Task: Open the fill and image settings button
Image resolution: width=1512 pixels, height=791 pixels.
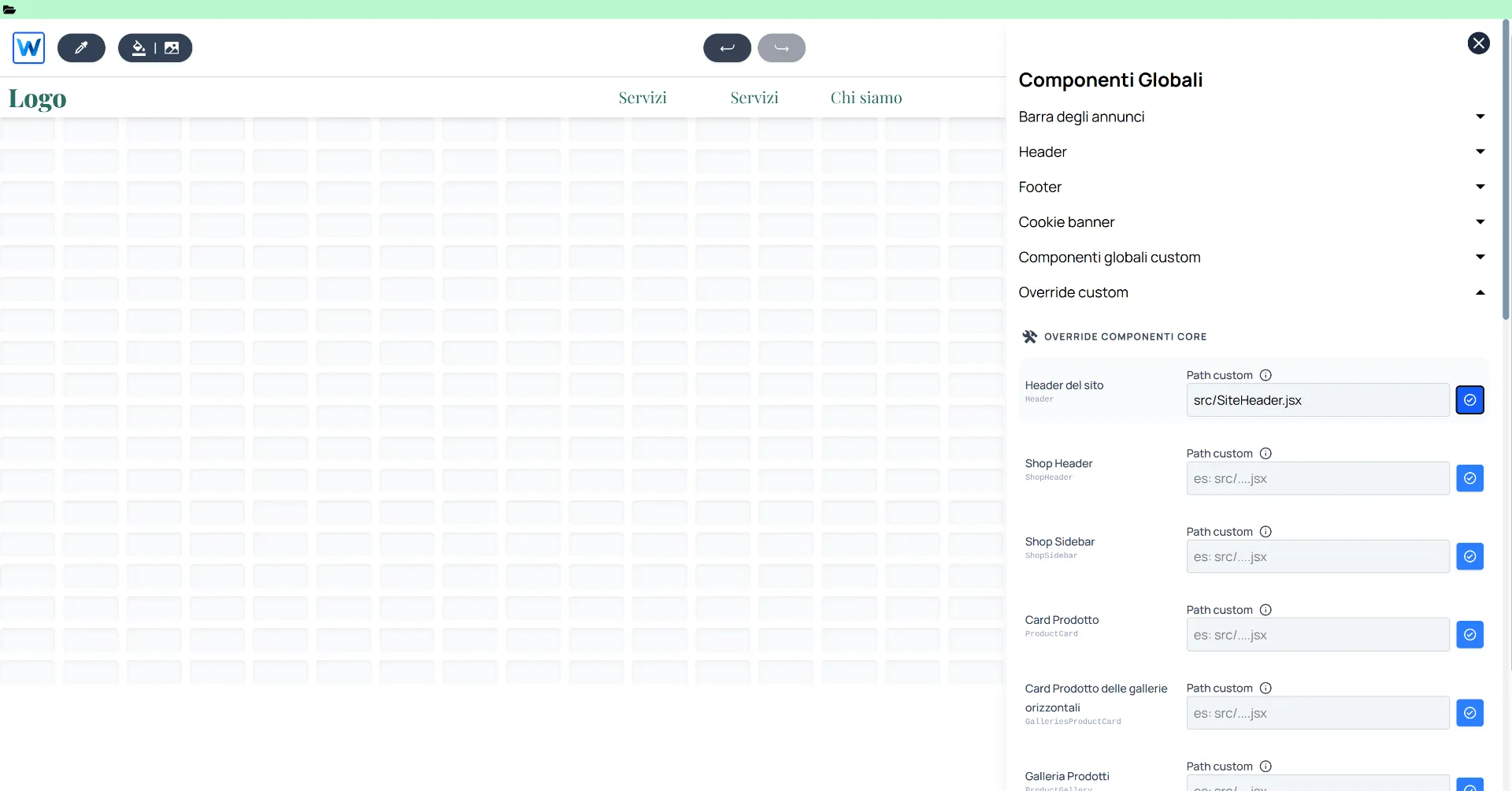Action: point(155,48)
